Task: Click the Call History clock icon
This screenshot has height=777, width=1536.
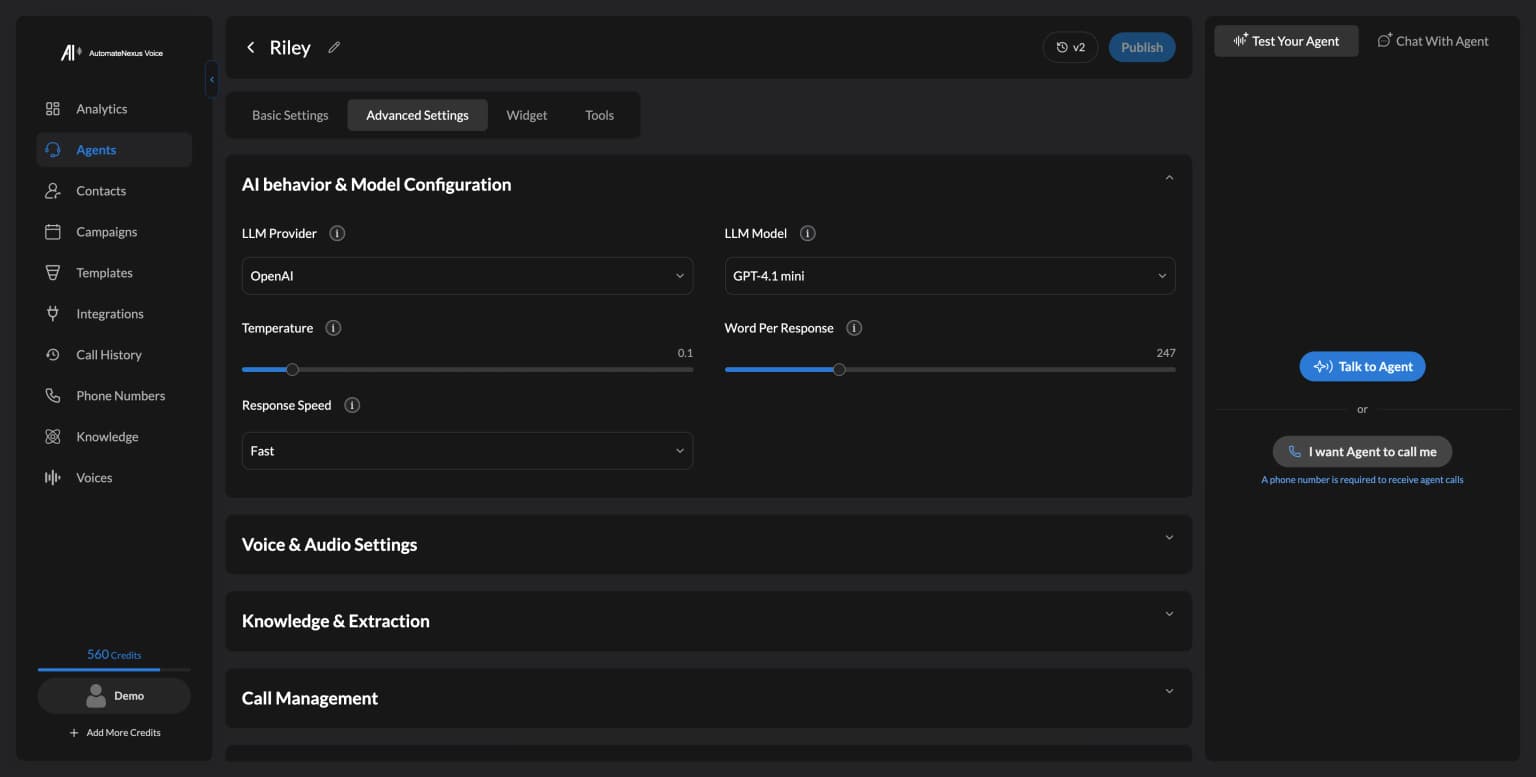Action: pos(53,355)
